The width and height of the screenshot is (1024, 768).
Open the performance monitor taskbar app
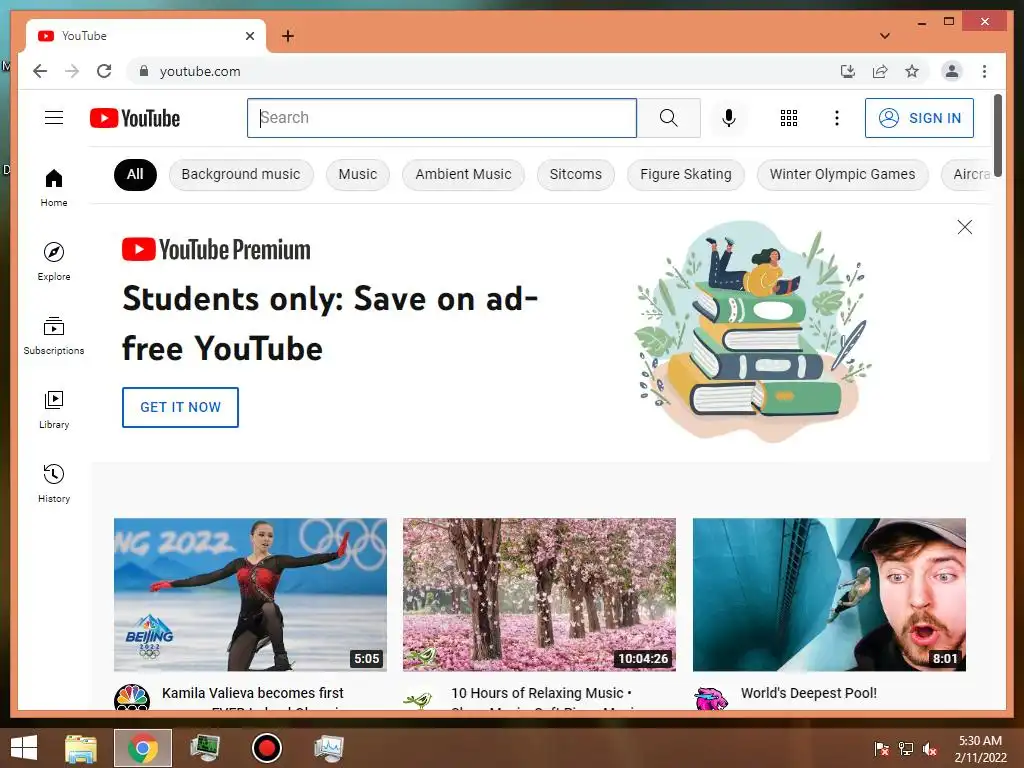(x=328, y=748)
